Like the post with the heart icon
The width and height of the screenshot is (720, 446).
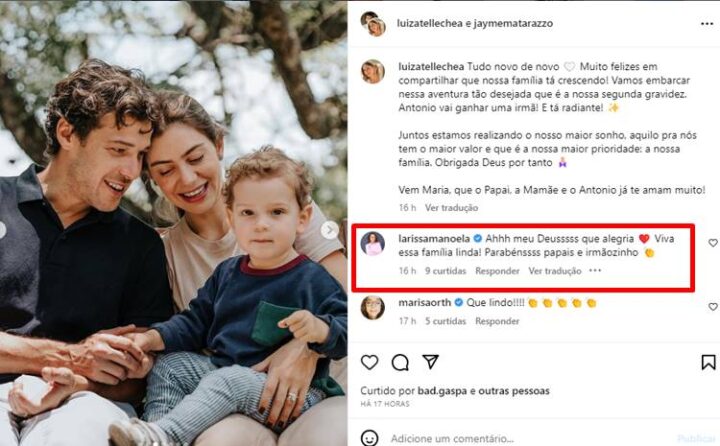(370, 362)
